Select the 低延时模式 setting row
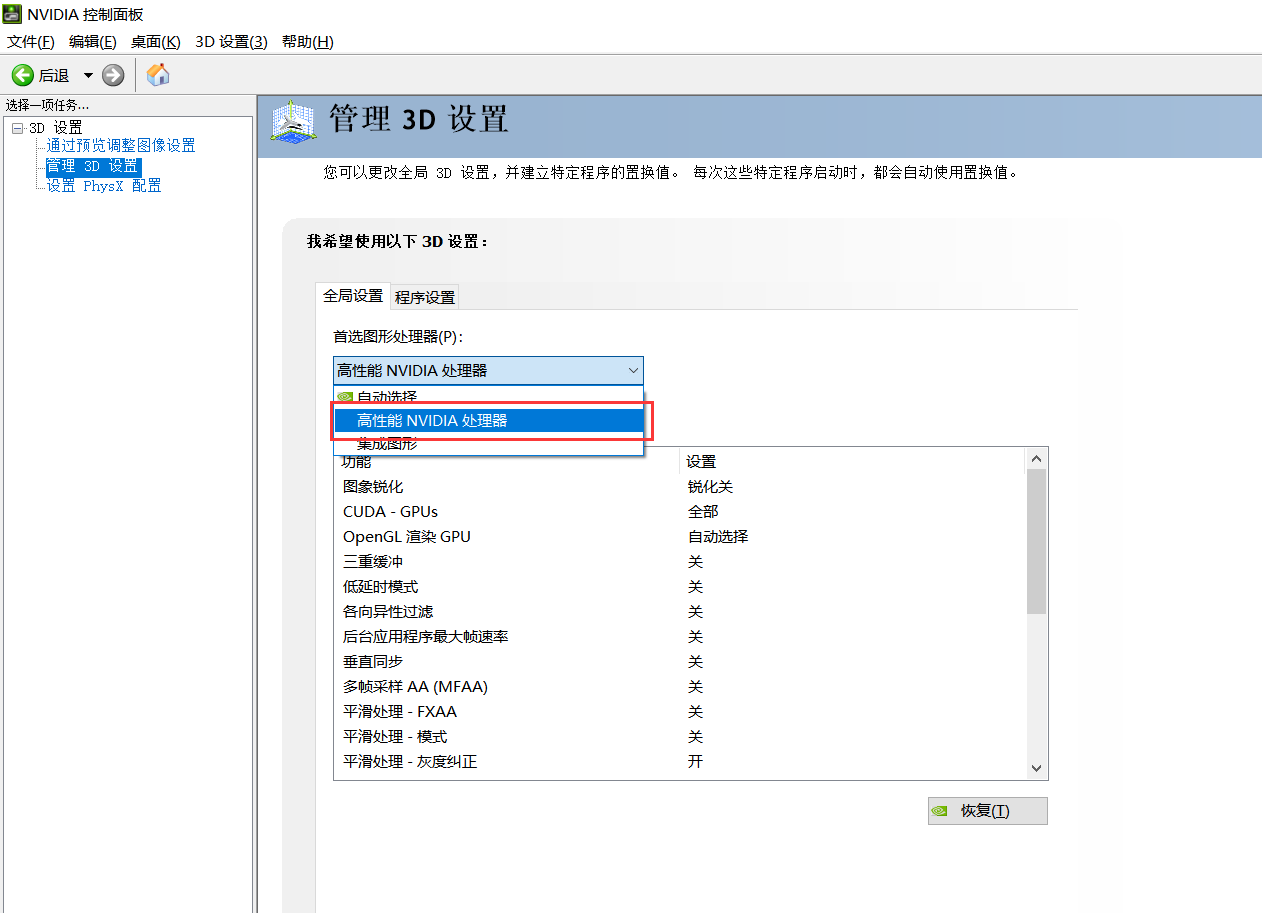The height and width of the screenshot is (913, 1262). (680, 587)
